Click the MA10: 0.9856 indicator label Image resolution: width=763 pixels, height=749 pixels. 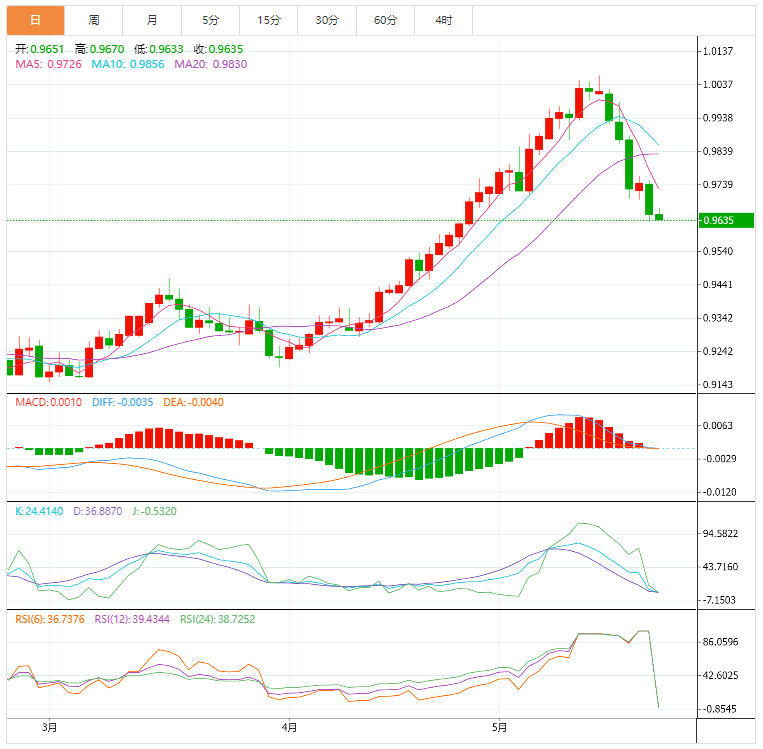pyautogui.click(x=128, y=64)
